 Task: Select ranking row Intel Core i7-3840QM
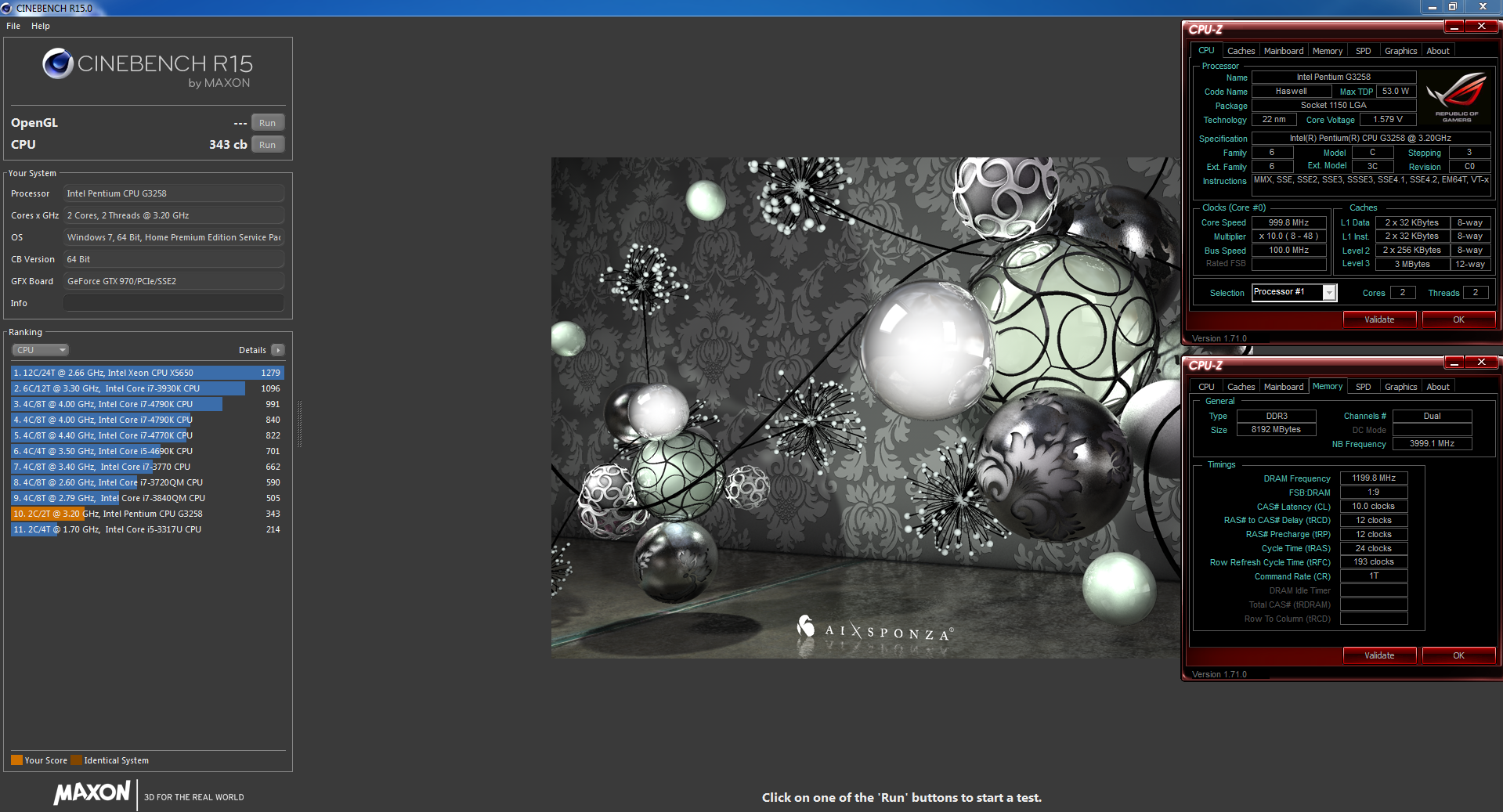147,498
